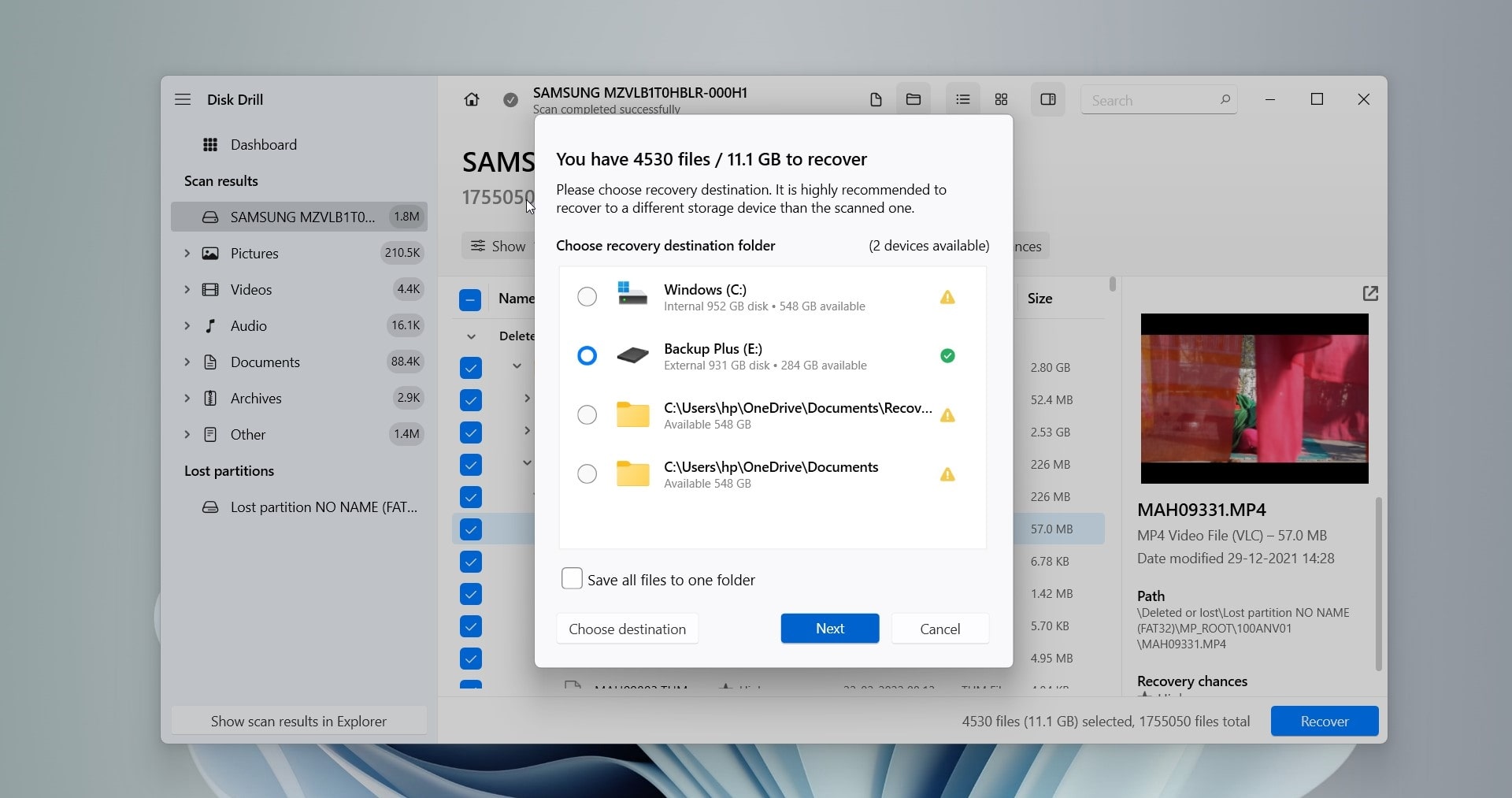This screenshot has width=1512, height=798.
Task: Click the Dashboard grid icon
Action: point(210,145)
